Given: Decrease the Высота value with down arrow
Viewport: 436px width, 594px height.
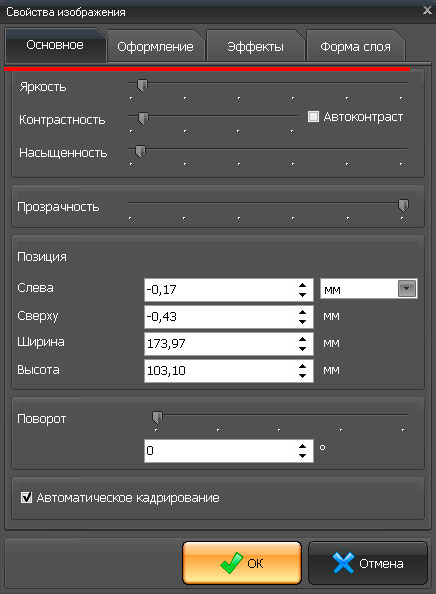Looking at the screenshot, I should (302, 375).
